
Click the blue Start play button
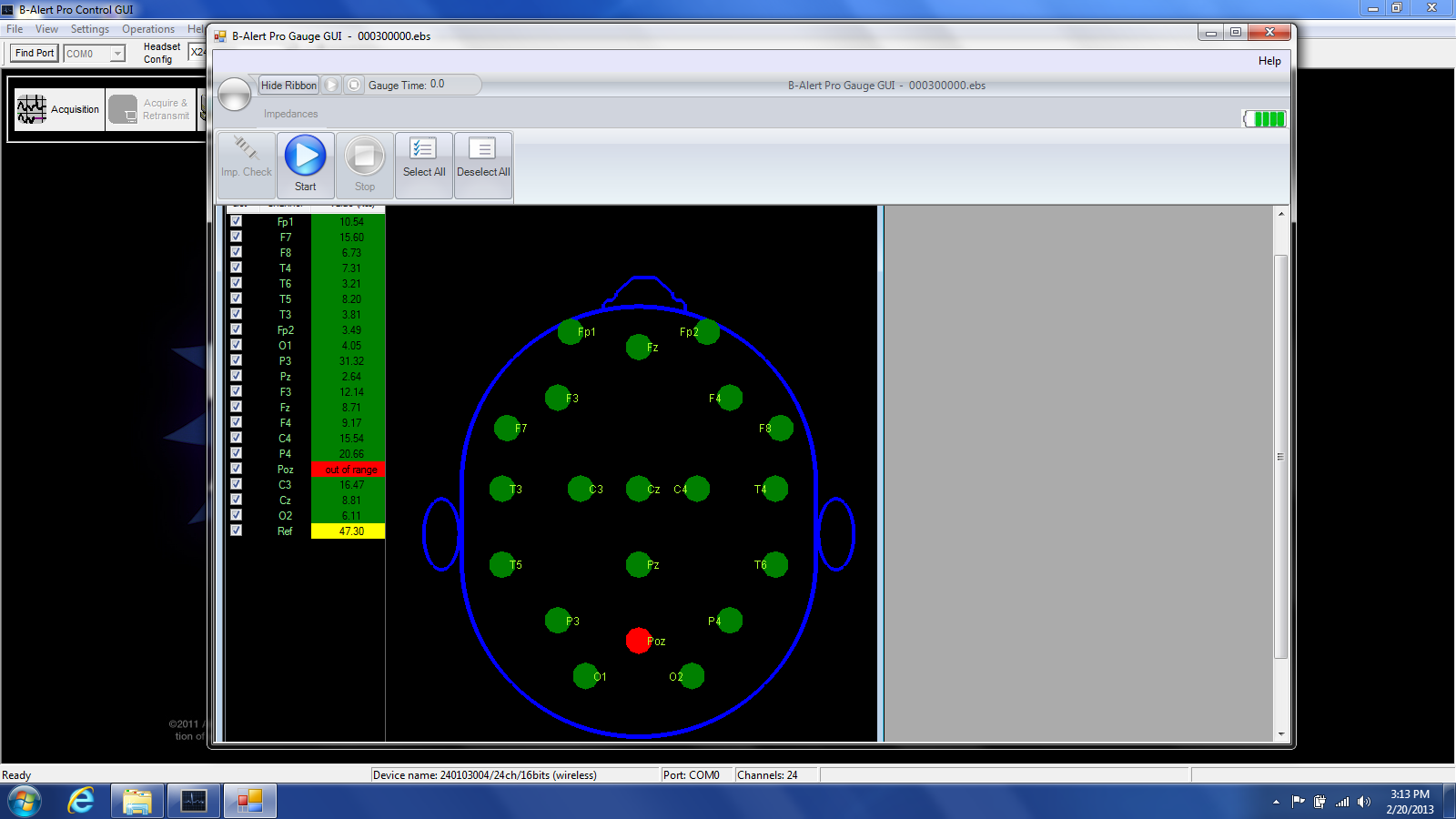coord(305,156)
